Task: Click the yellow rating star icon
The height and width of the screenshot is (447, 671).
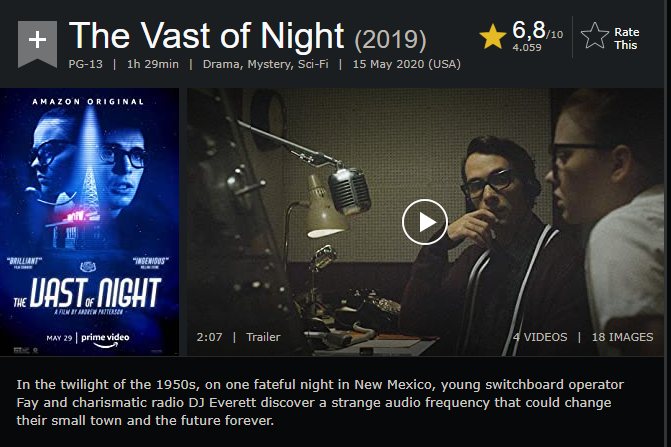Action: tap(492, 37)
